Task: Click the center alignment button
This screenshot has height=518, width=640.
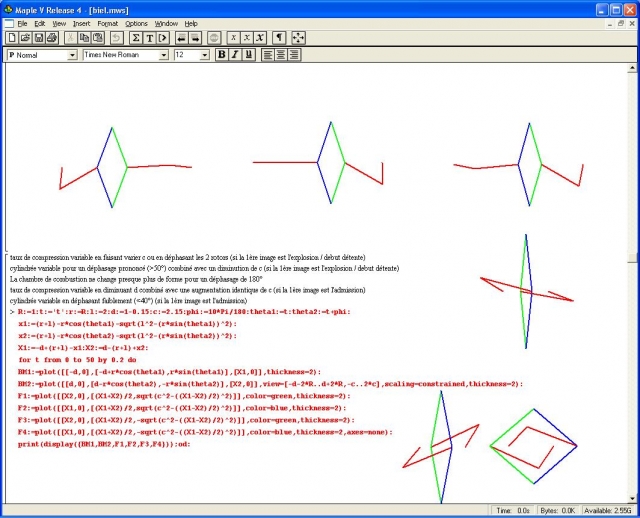Action: (283, 55)
